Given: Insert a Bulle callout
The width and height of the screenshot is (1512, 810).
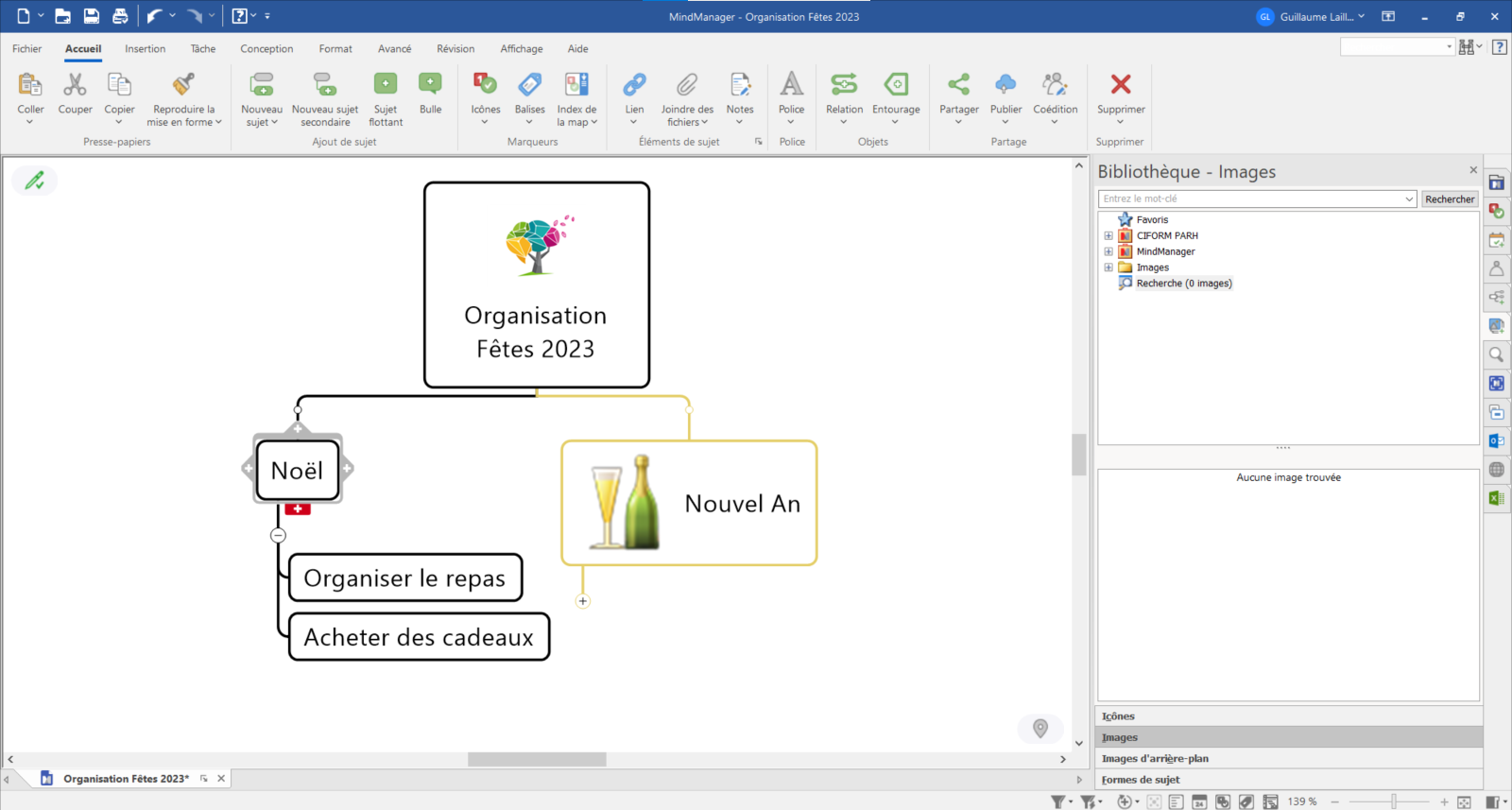Looking at the screenshot, I should tap(430, 86).
